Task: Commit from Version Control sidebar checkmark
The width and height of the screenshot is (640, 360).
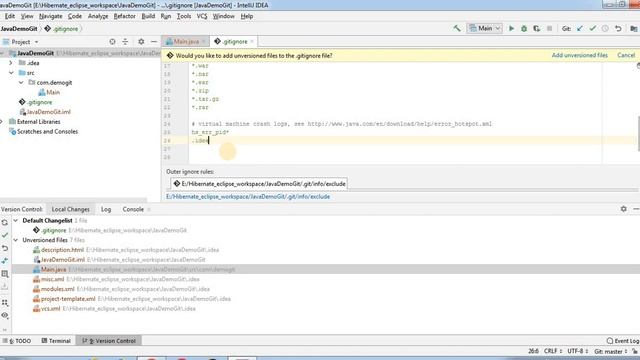Action: pos(5,235)
